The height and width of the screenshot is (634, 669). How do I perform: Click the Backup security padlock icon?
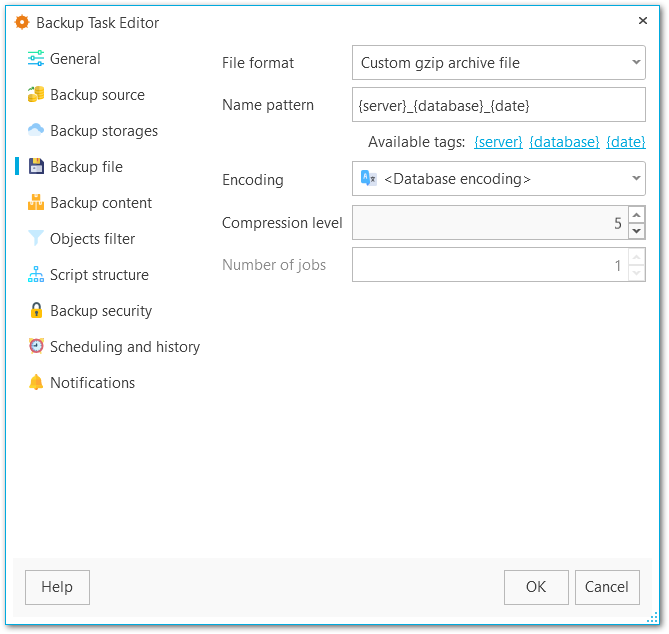pos(36,311)
